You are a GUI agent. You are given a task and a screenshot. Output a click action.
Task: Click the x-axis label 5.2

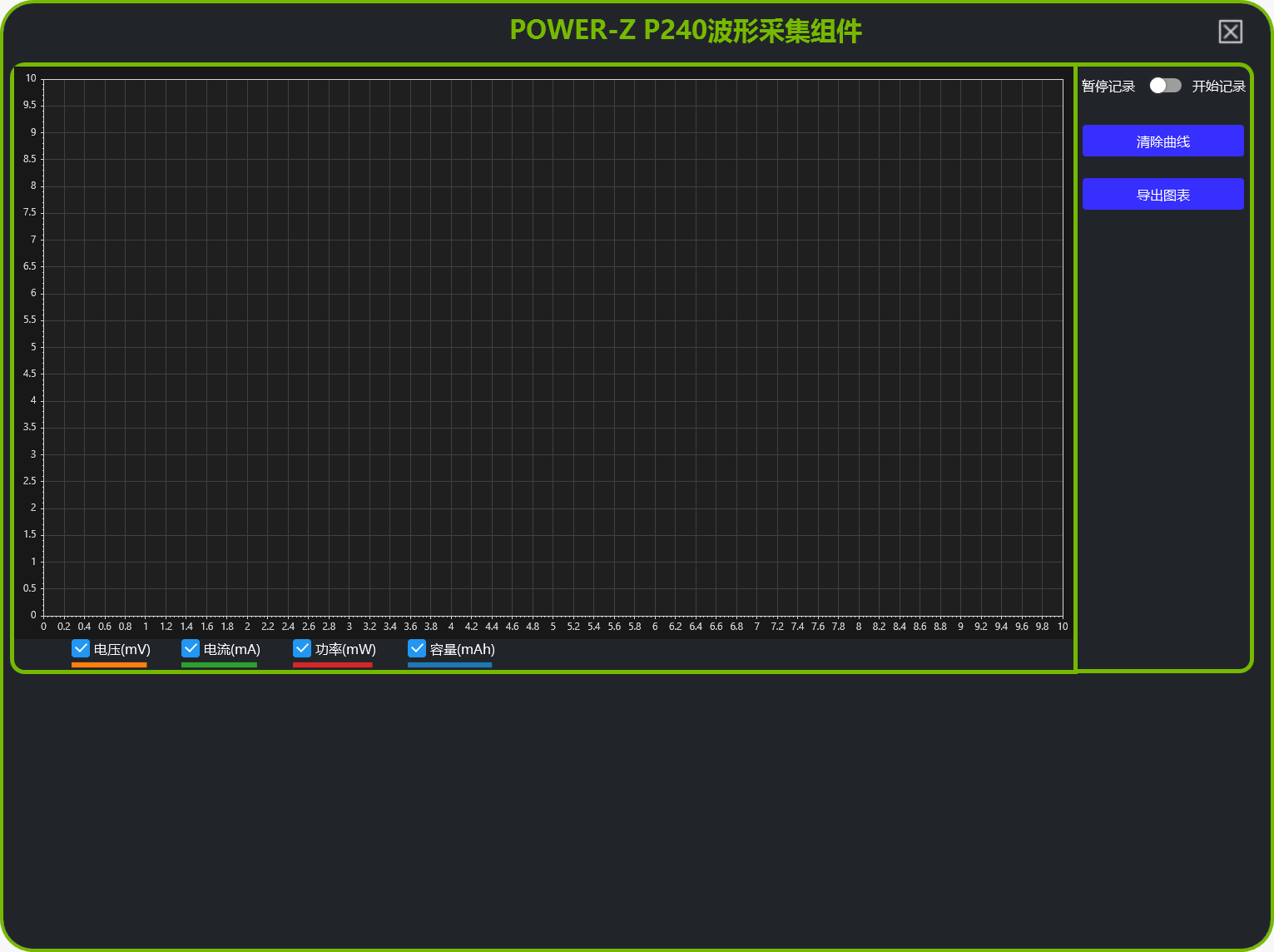(573, 627)
